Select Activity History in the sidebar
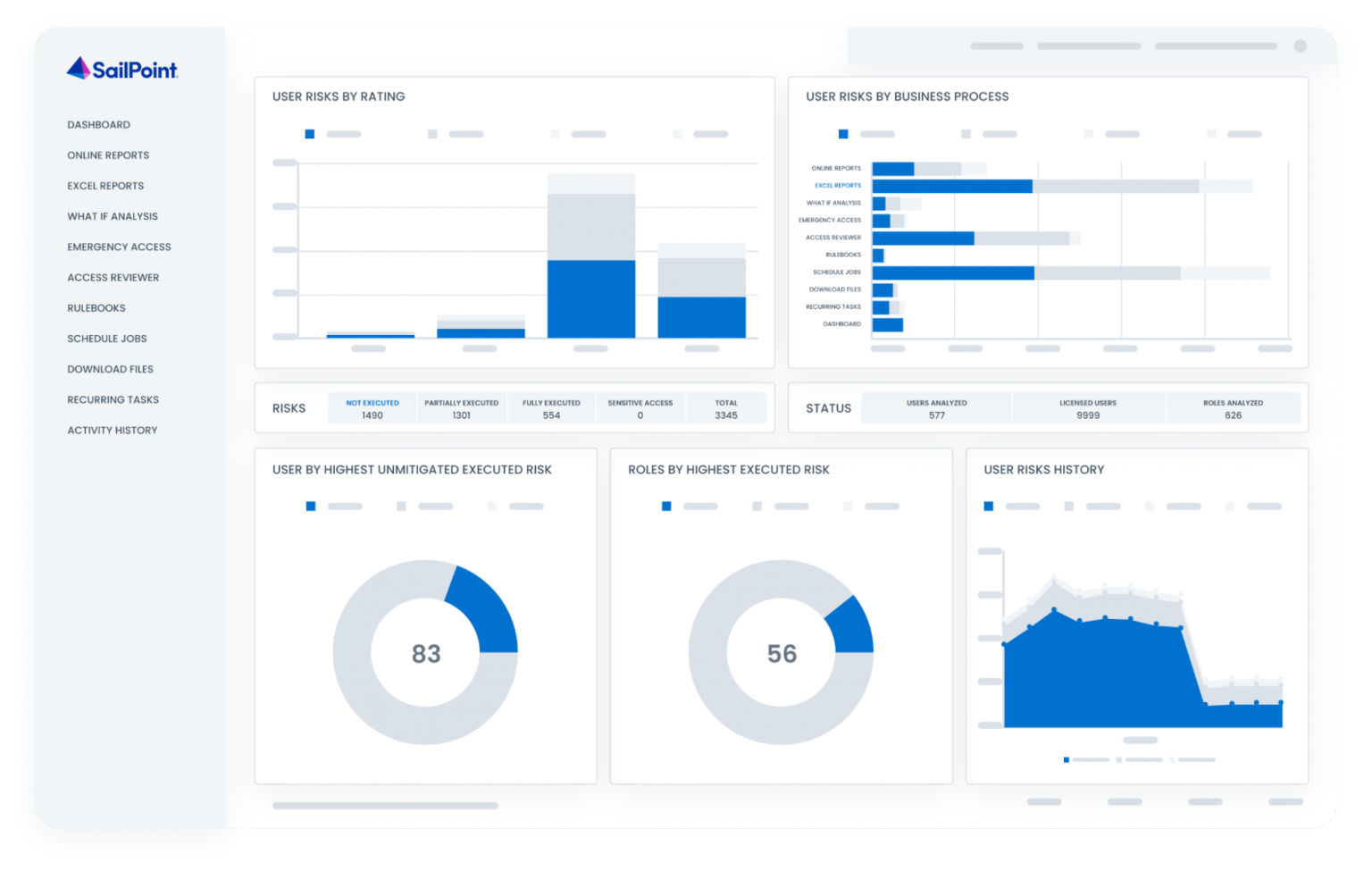Screen dimensions: 1372x871 coord(113,430)
